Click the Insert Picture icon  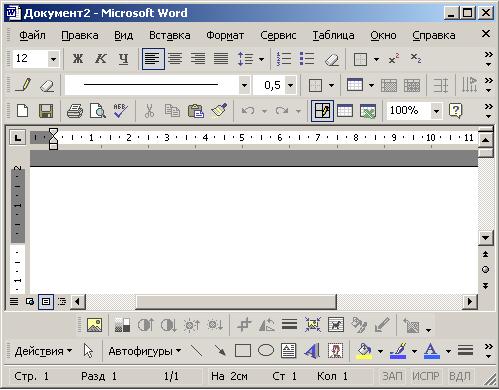coord(94,325)
